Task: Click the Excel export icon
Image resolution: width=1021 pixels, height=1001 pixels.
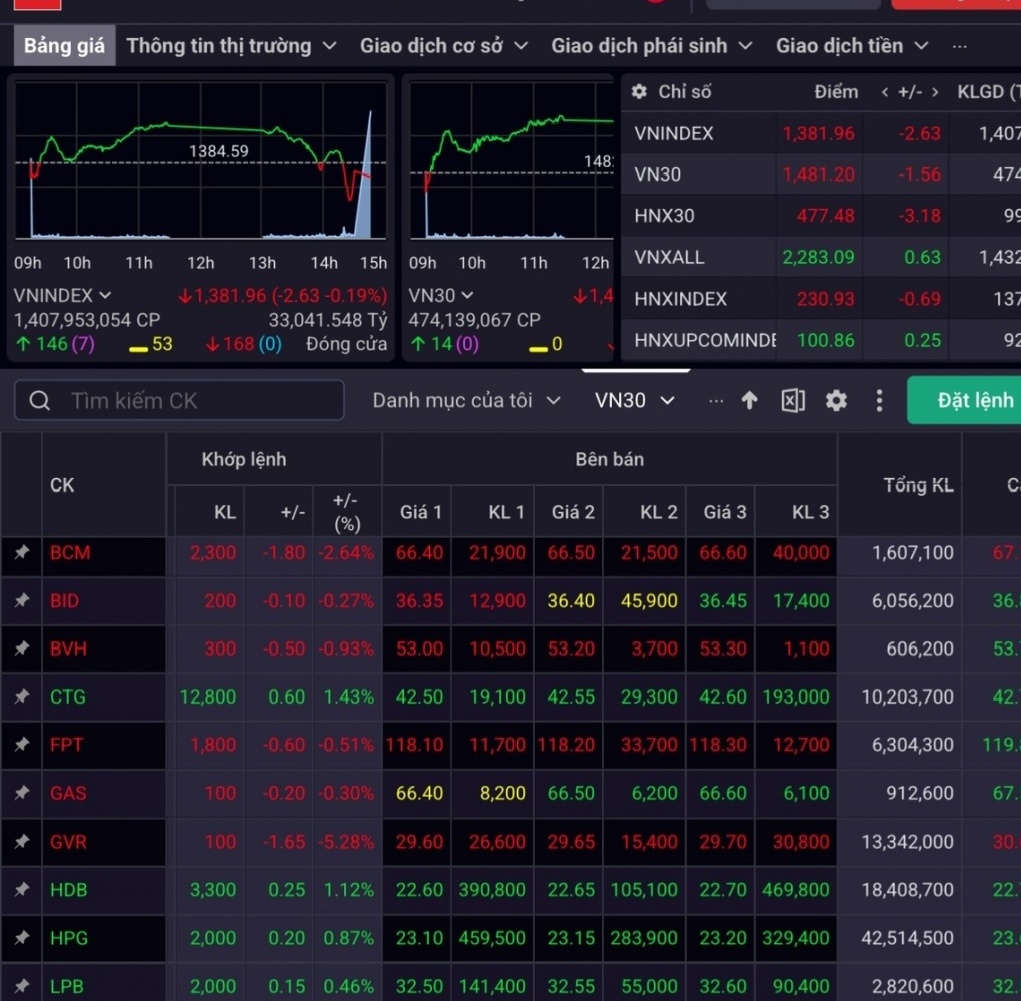Action: coord(792,401)
